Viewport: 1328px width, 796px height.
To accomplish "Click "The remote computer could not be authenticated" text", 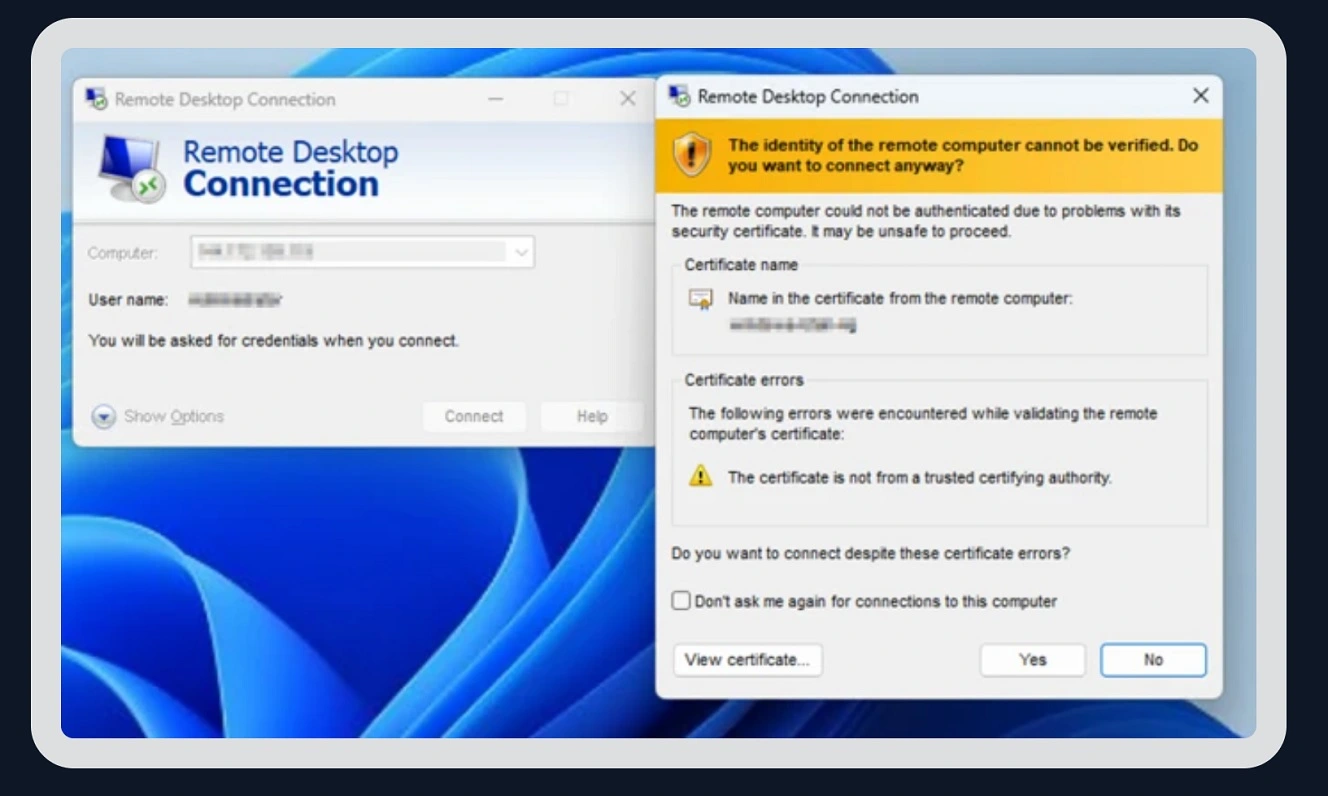I will (x=926, y=221).
